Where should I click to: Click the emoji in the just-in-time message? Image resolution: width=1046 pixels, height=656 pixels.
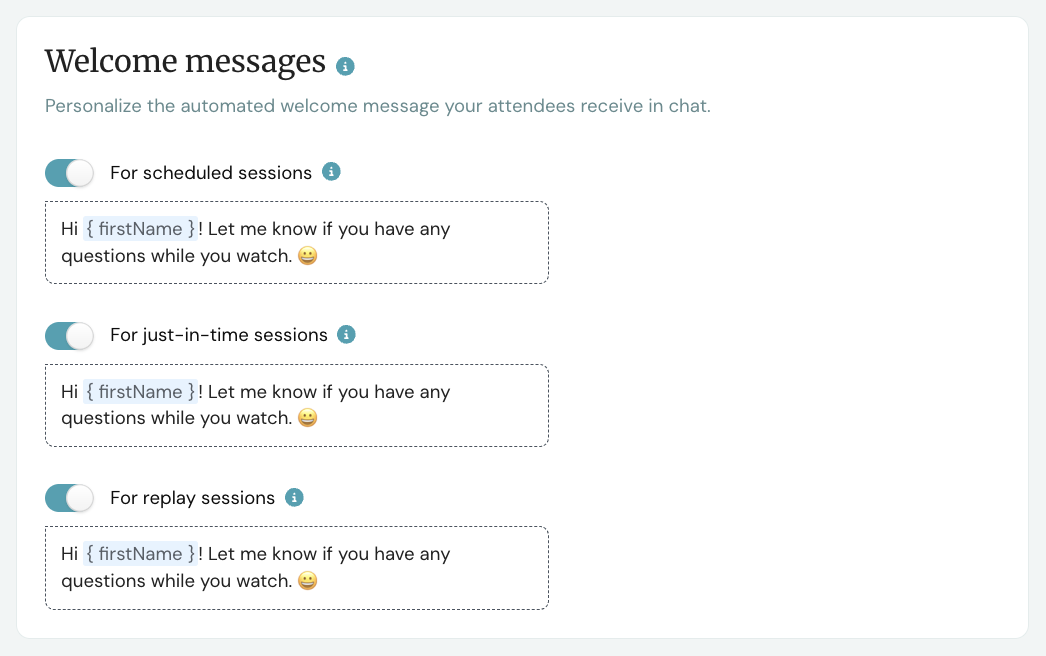tap(307, 418)
